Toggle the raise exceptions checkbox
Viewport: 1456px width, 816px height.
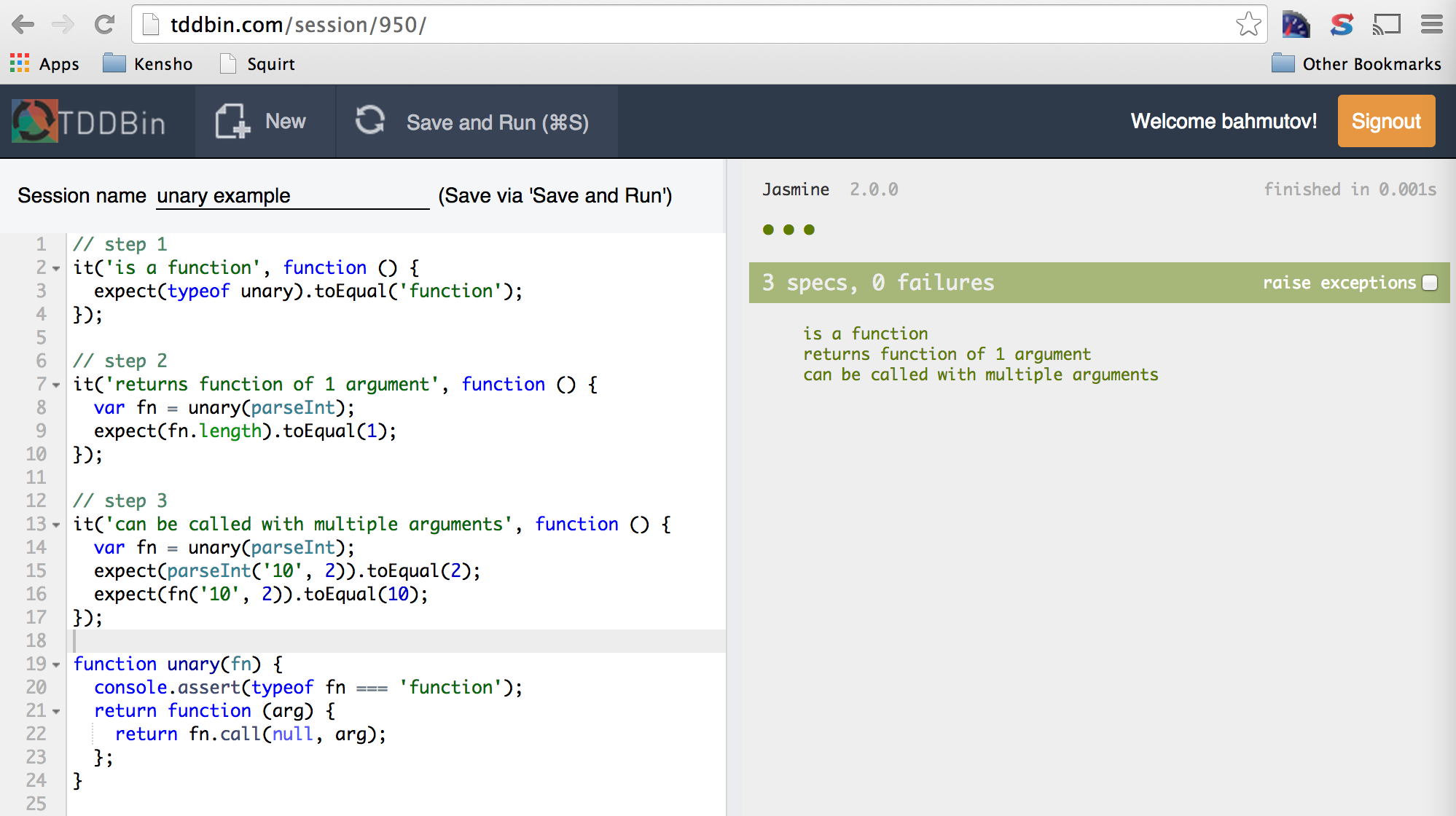click(x=1430, y=283)
